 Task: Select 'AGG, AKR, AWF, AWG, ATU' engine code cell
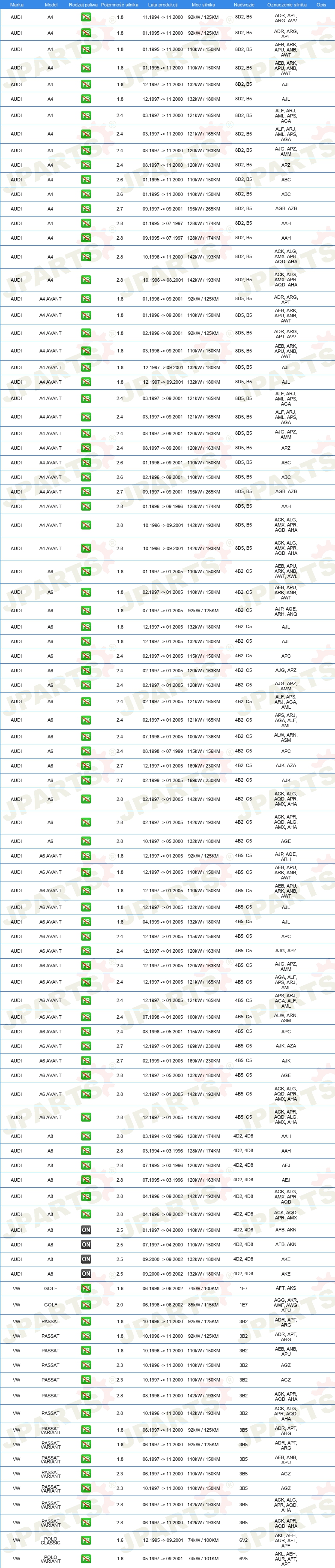[x=286, y=1305]
